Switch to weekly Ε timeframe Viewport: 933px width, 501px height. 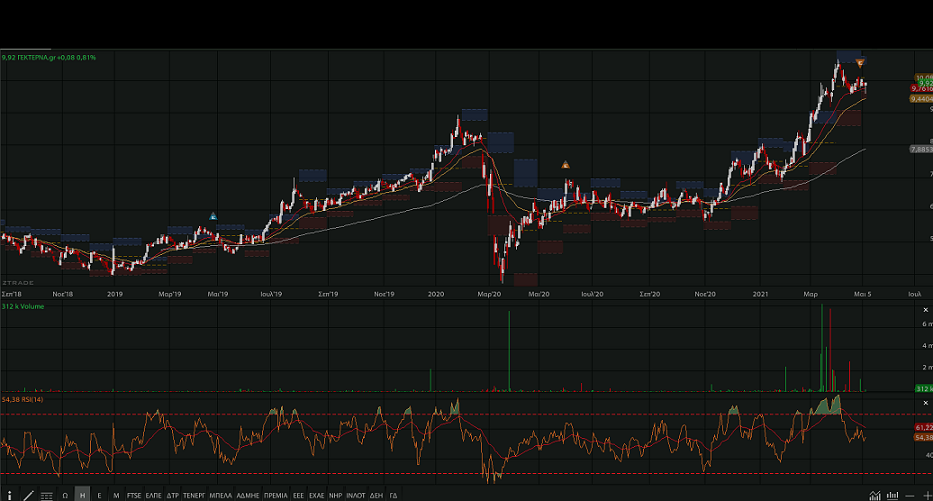pyautogui.click(x=99, y=495)
